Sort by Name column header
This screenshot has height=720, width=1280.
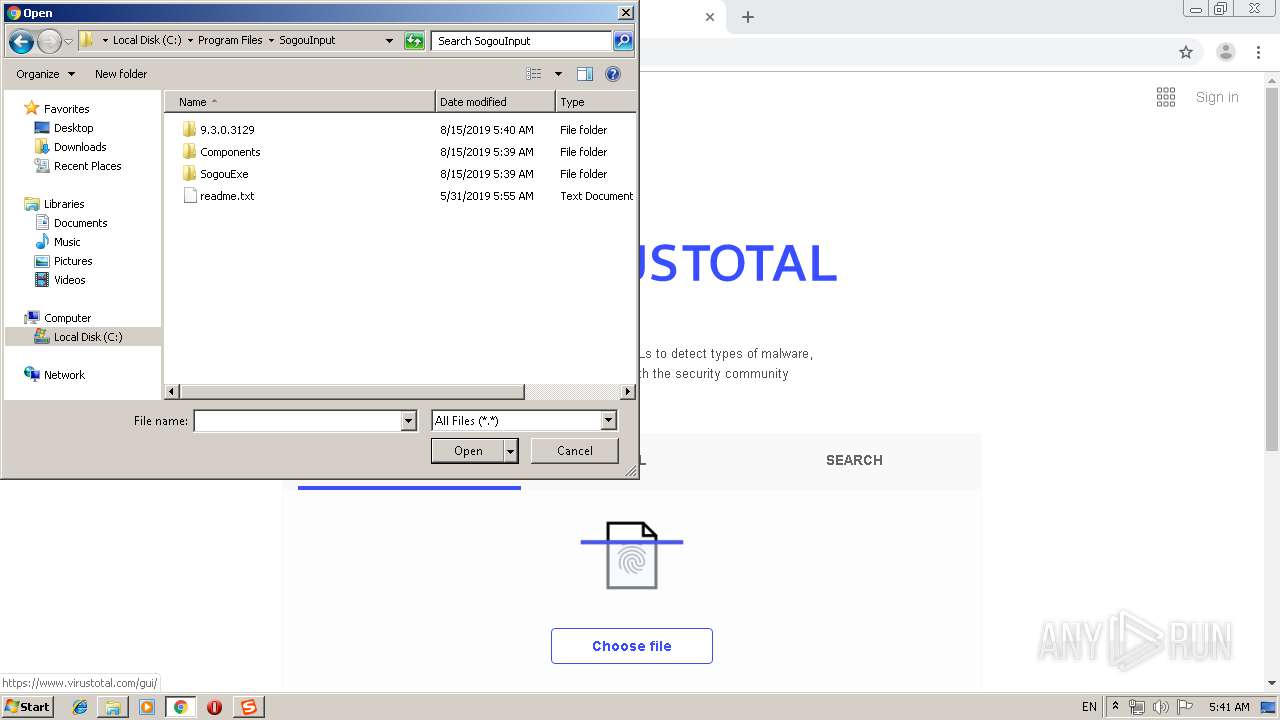coord(300,102)
